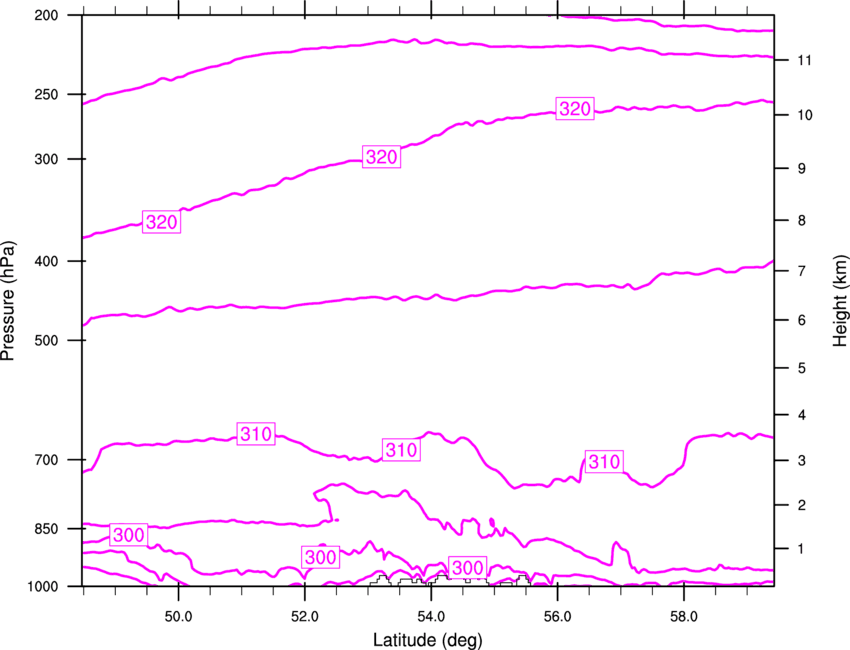Screen dimensions: 850x650
Task: Pick the 2 km height tick label
Action: pyautogui.click(x=801, y=505)
